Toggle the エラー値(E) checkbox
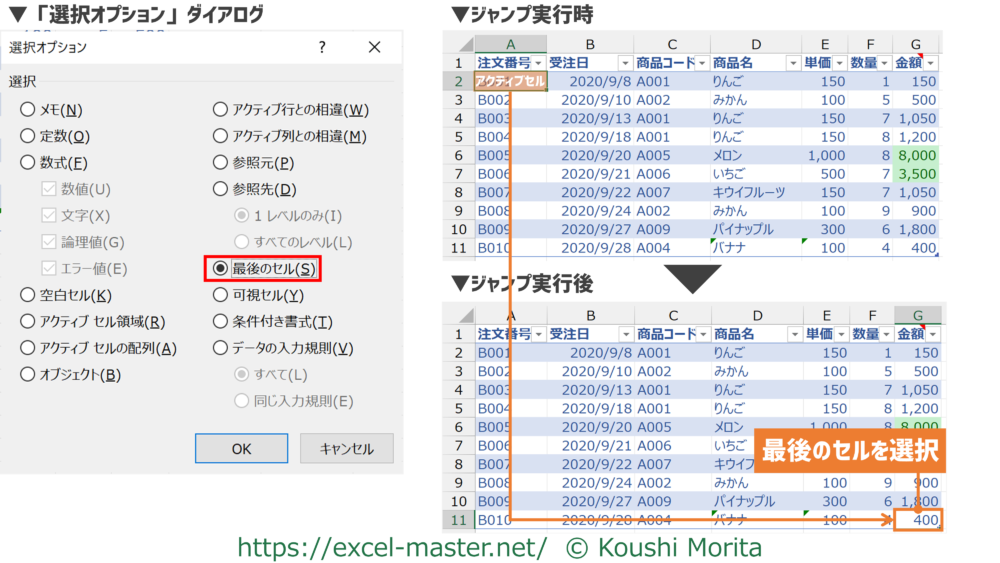 (x=49, y=268)
